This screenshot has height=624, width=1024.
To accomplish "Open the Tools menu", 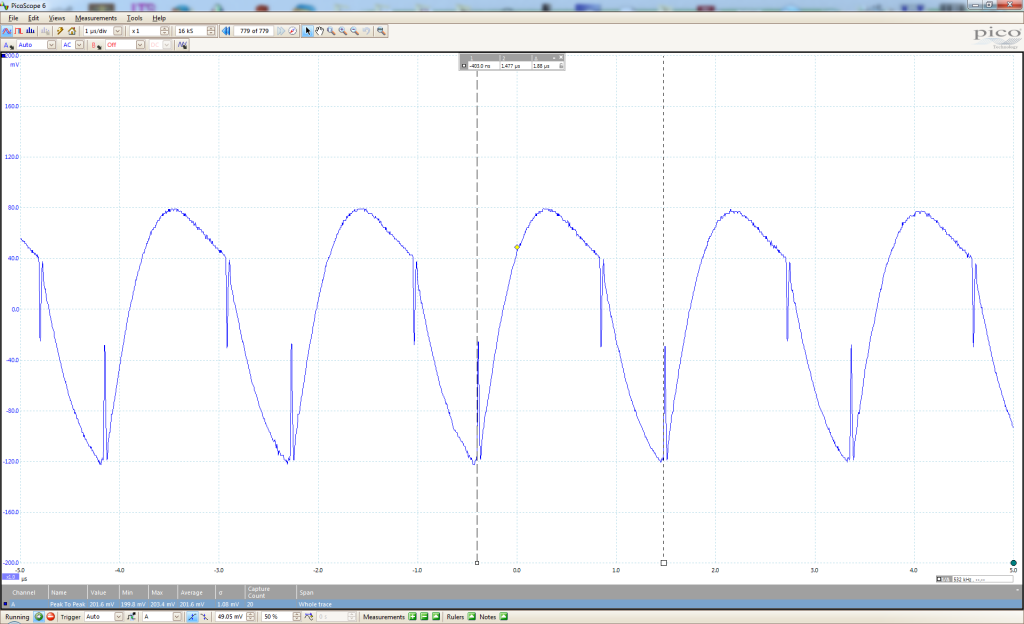I will [135, 18].
